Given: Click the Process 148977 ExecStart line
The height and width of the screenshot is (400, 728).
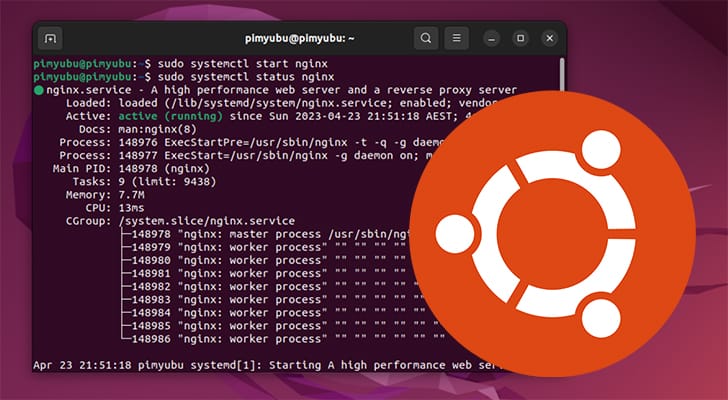Looking at the screenshot, I should (247, 155).
